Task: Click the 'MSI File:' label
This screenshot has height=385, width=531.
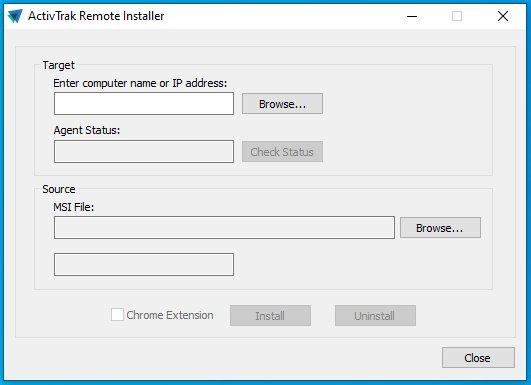Action: click(x=73, y=207)
